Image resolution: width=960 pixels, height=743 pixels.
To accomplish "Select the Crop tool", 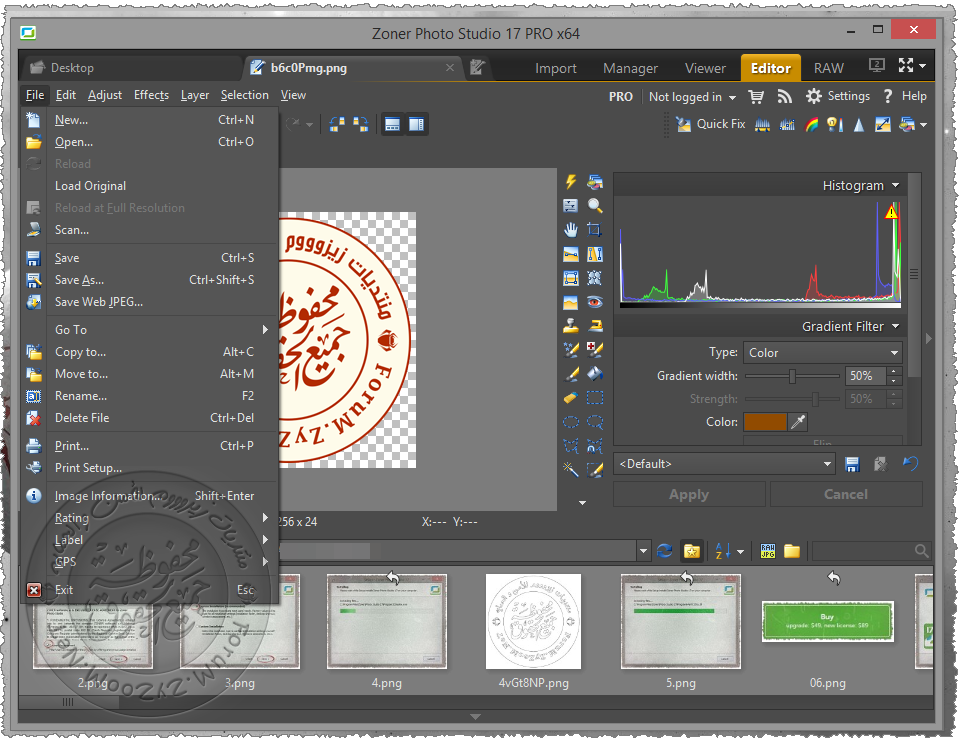I will point(594,230).
